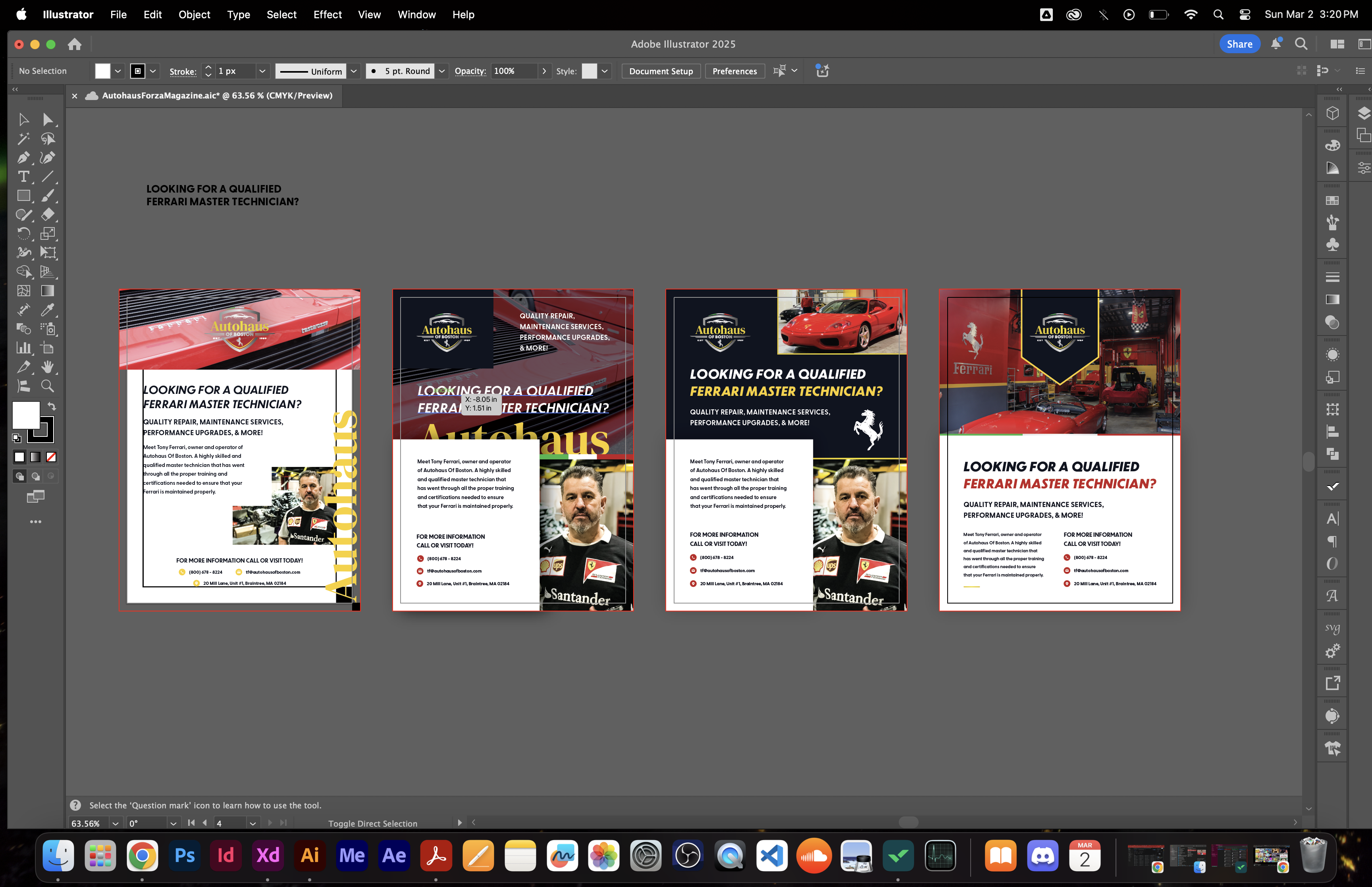
Task: Select the Pen tool
Action: tap(23, 158)
